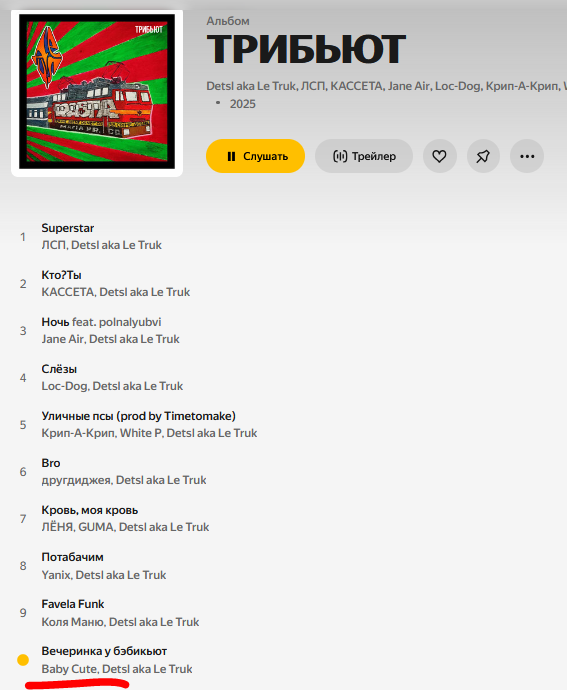This screenshot has width=567, height=690.
Task: Select track Favela Funk
Action: (x=73, y=604)
